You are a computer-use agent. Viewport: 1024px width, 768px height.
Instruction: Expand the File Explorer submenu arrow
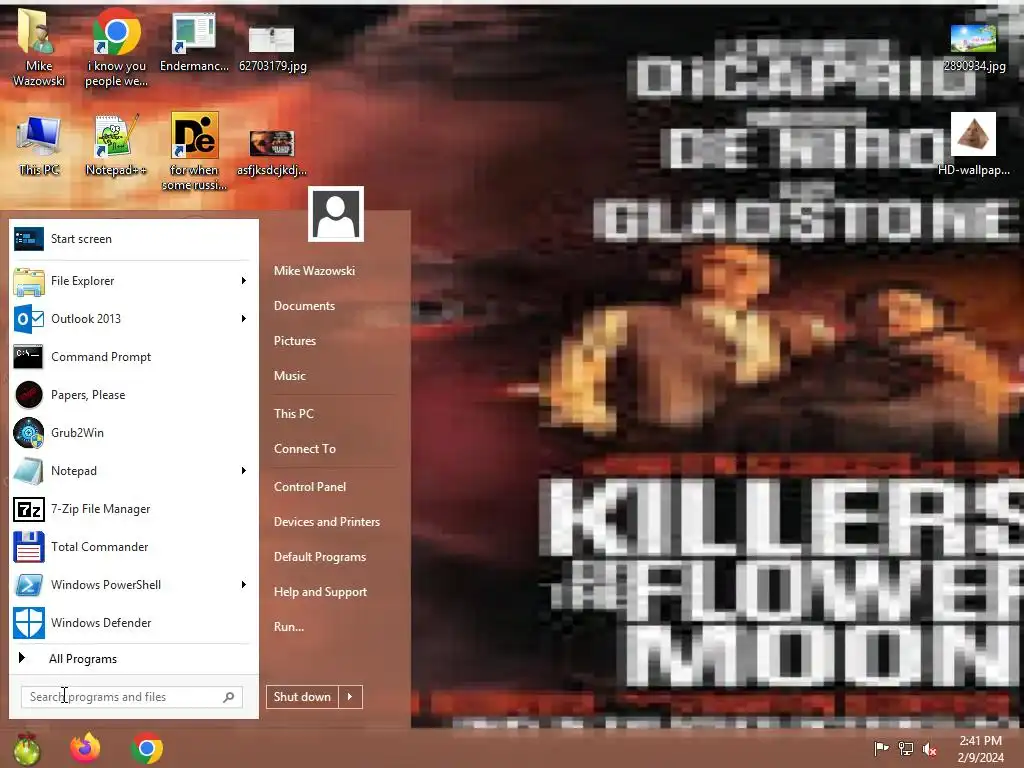coord(244,281)
